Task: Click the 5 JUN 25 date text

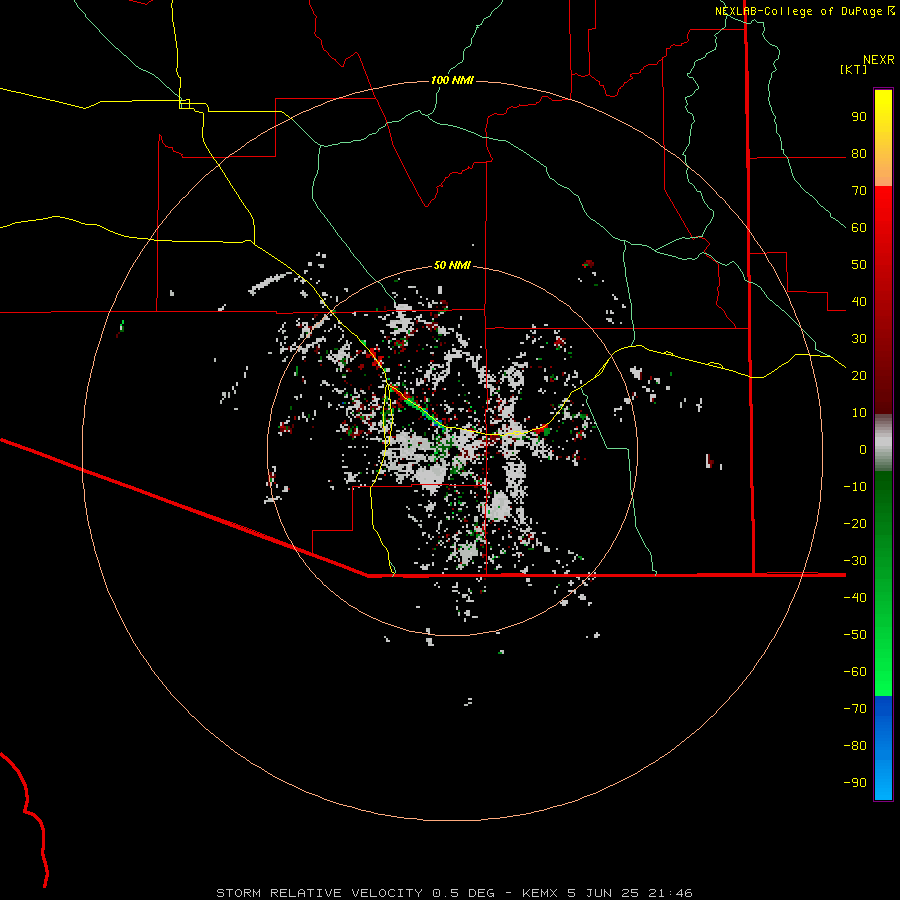Action: point(603,893)
